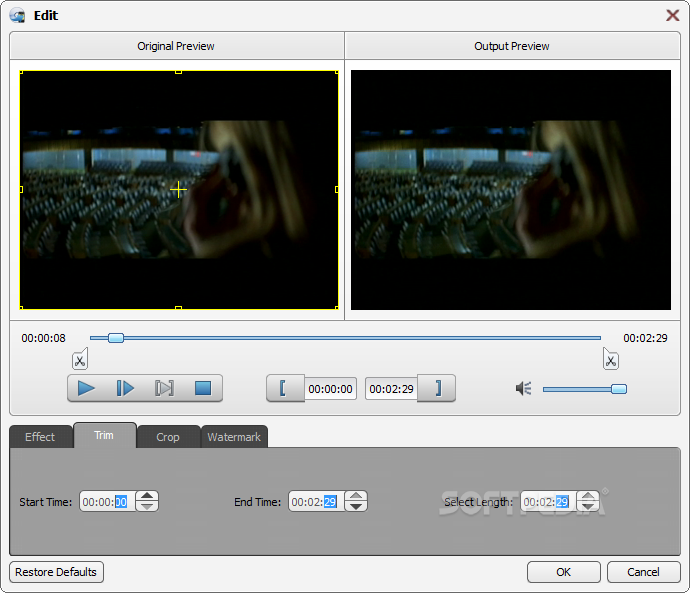Image resolution: width=690 pixels, height=593 pixels.
Task: Click the Select Length input field
Action: 548,501
